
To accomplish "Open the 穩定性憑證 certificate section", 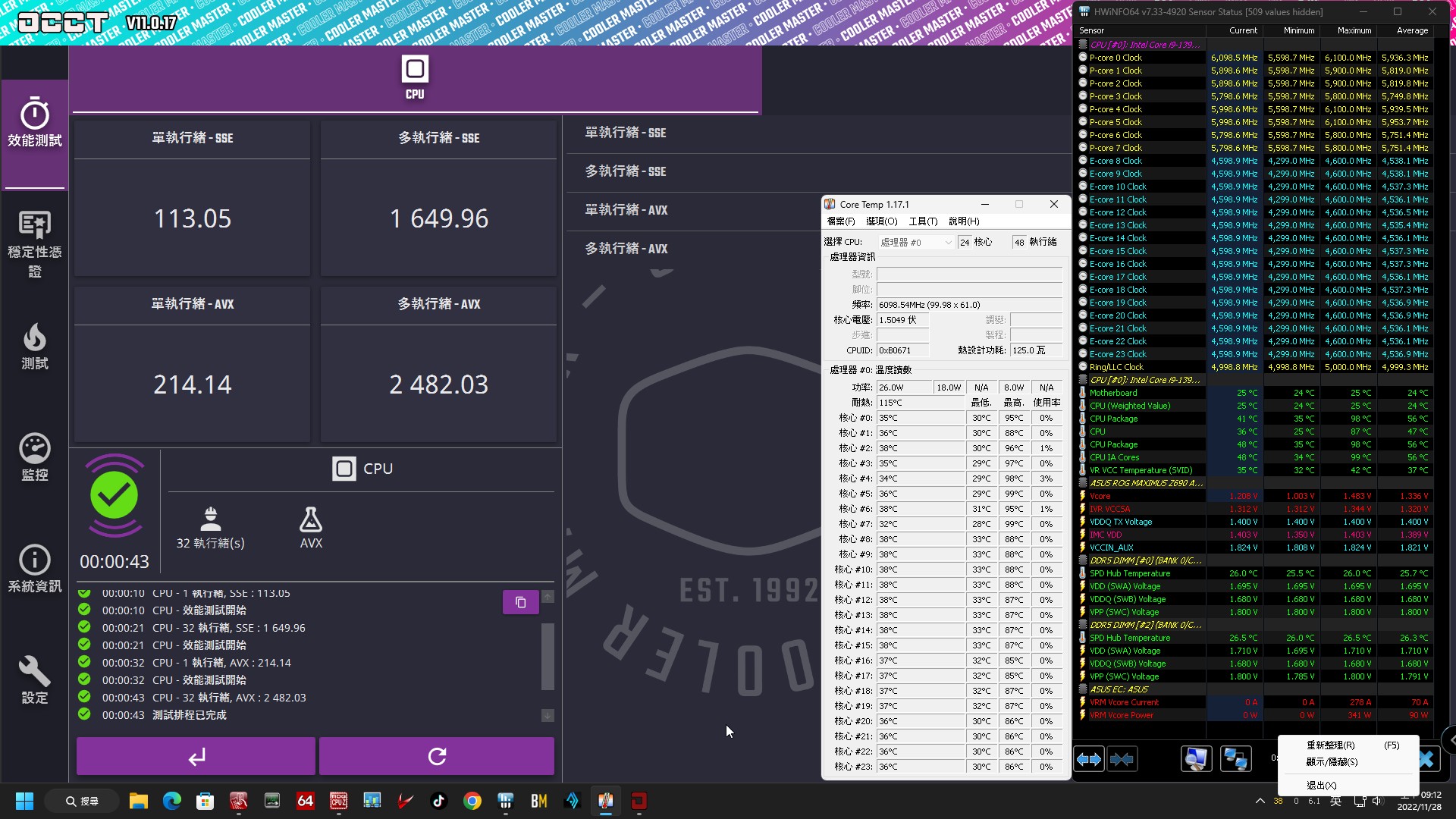I will pos(34,244).
